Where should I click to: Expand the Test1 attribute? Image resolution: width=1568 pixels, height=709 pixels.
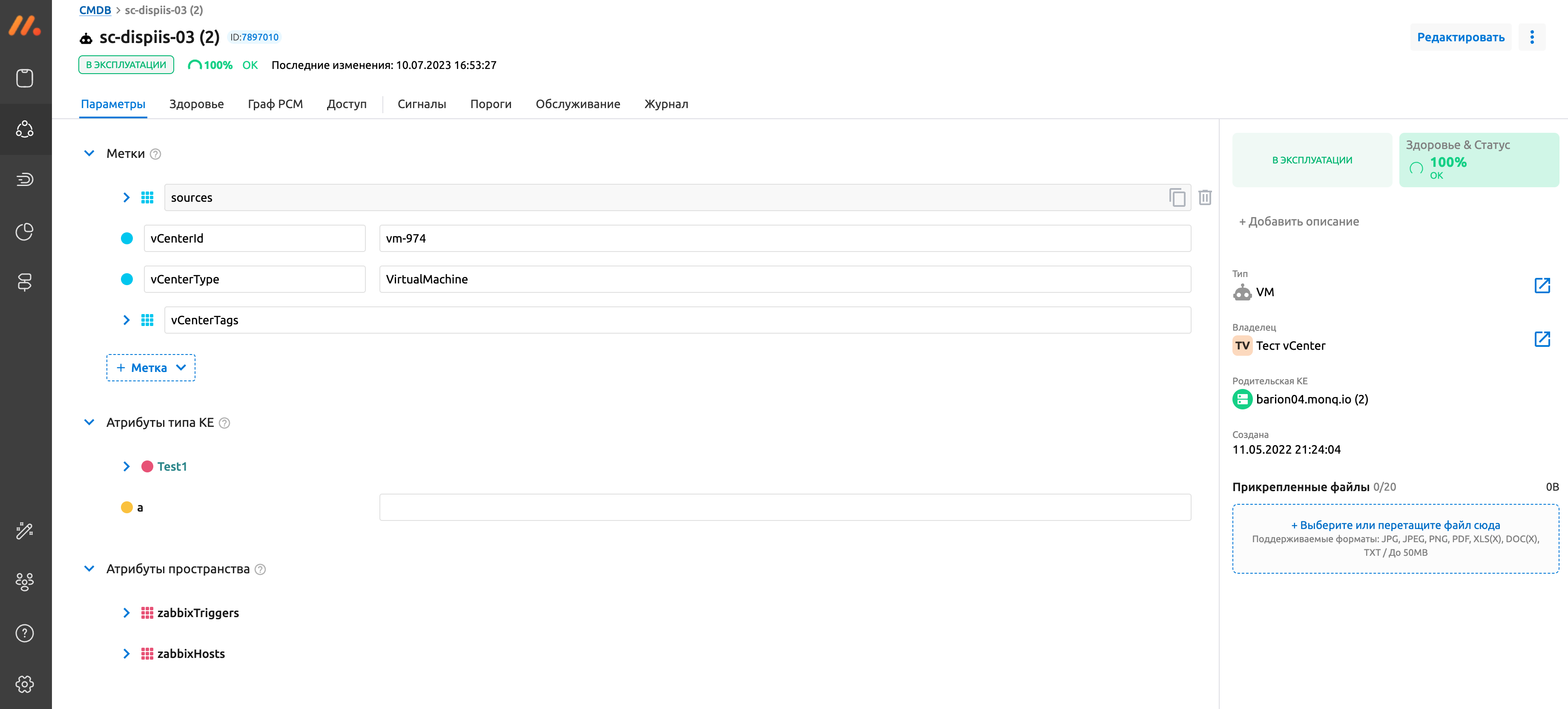point(126,466)
